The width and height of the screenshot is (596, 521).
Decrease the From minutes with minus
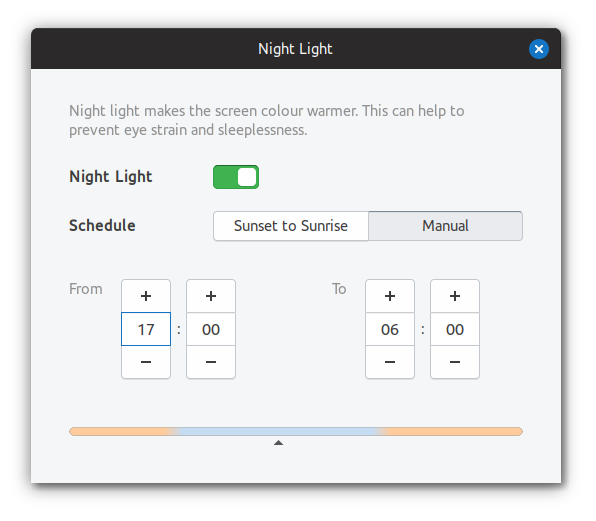tap(211, 362)
